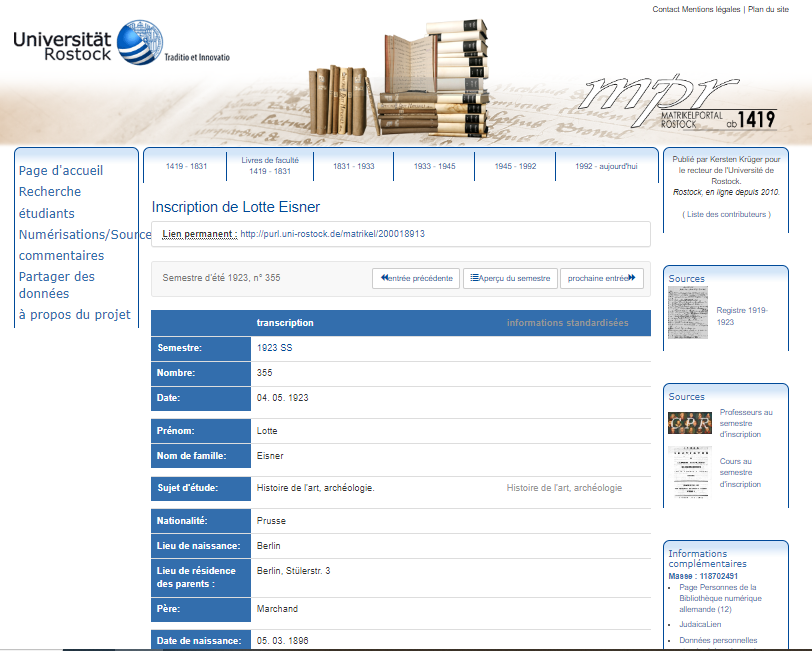
Task: Click the permanent link purl URL
Action: [332, 234]
